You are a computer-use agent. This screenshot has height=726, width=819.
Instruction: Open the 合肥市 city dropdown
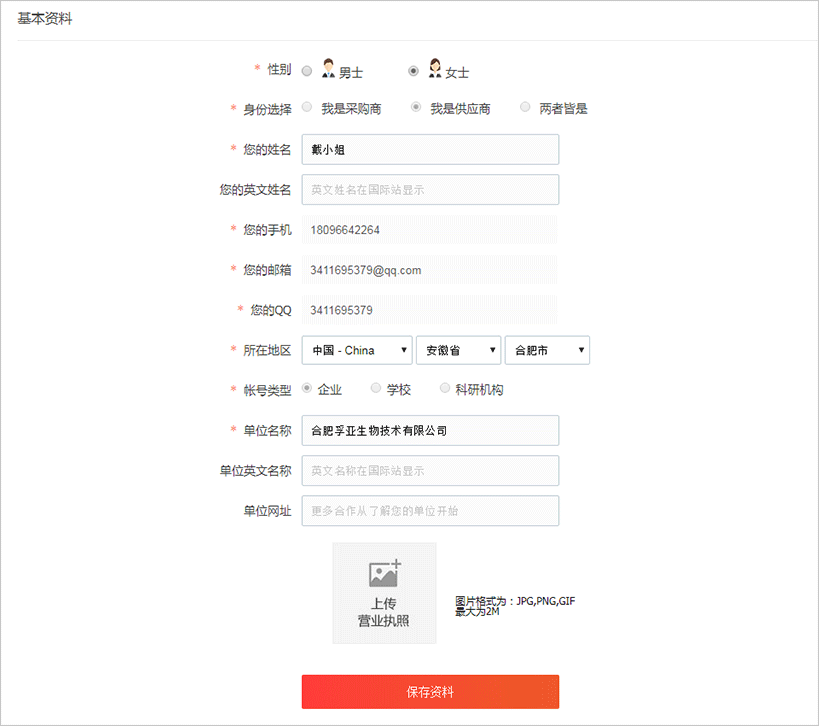tap(547, 350)
